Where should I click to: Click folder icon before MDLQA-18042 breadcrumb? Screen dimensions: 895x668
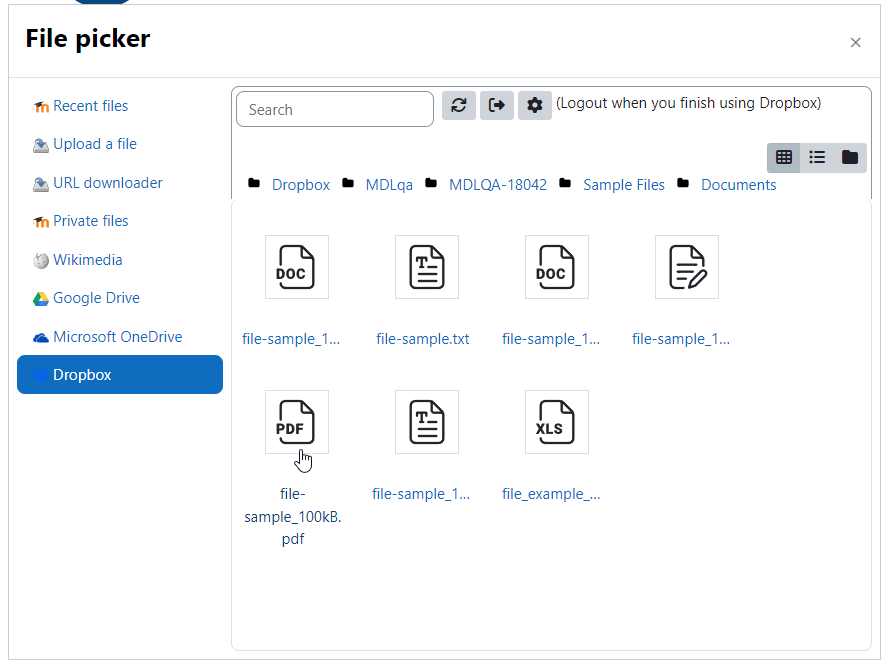[431, 183]
